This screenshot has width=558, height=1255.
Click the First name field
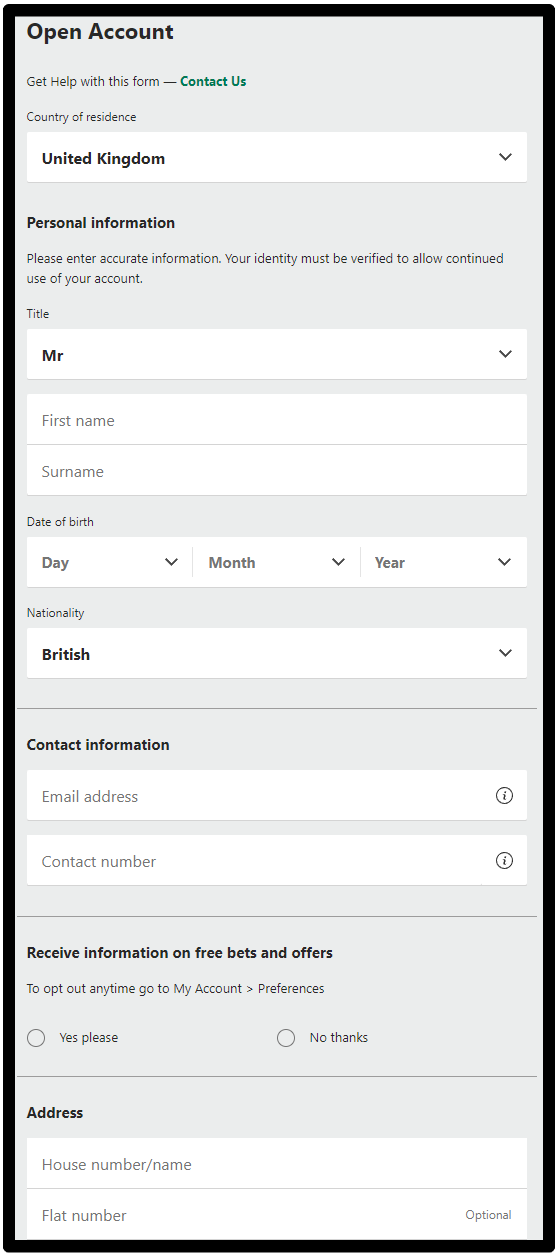277,420
